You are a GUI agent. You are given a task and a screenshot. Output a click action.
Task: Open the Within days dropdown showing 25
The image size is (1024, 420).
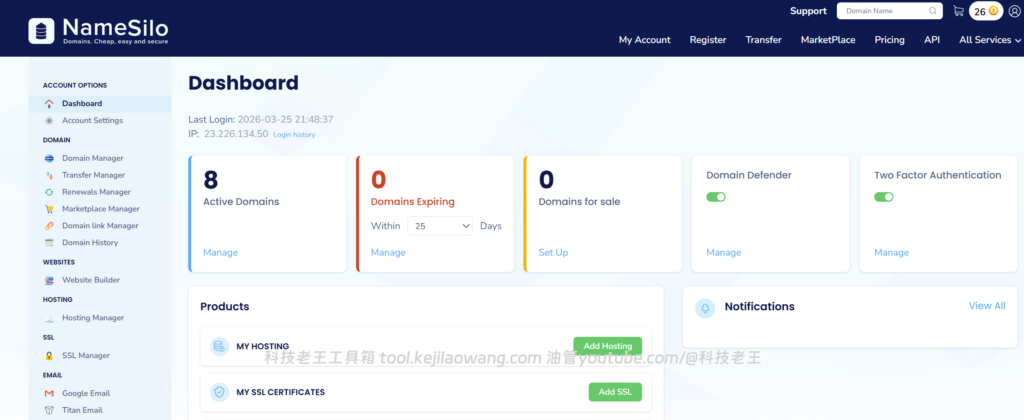click(440, 226)
